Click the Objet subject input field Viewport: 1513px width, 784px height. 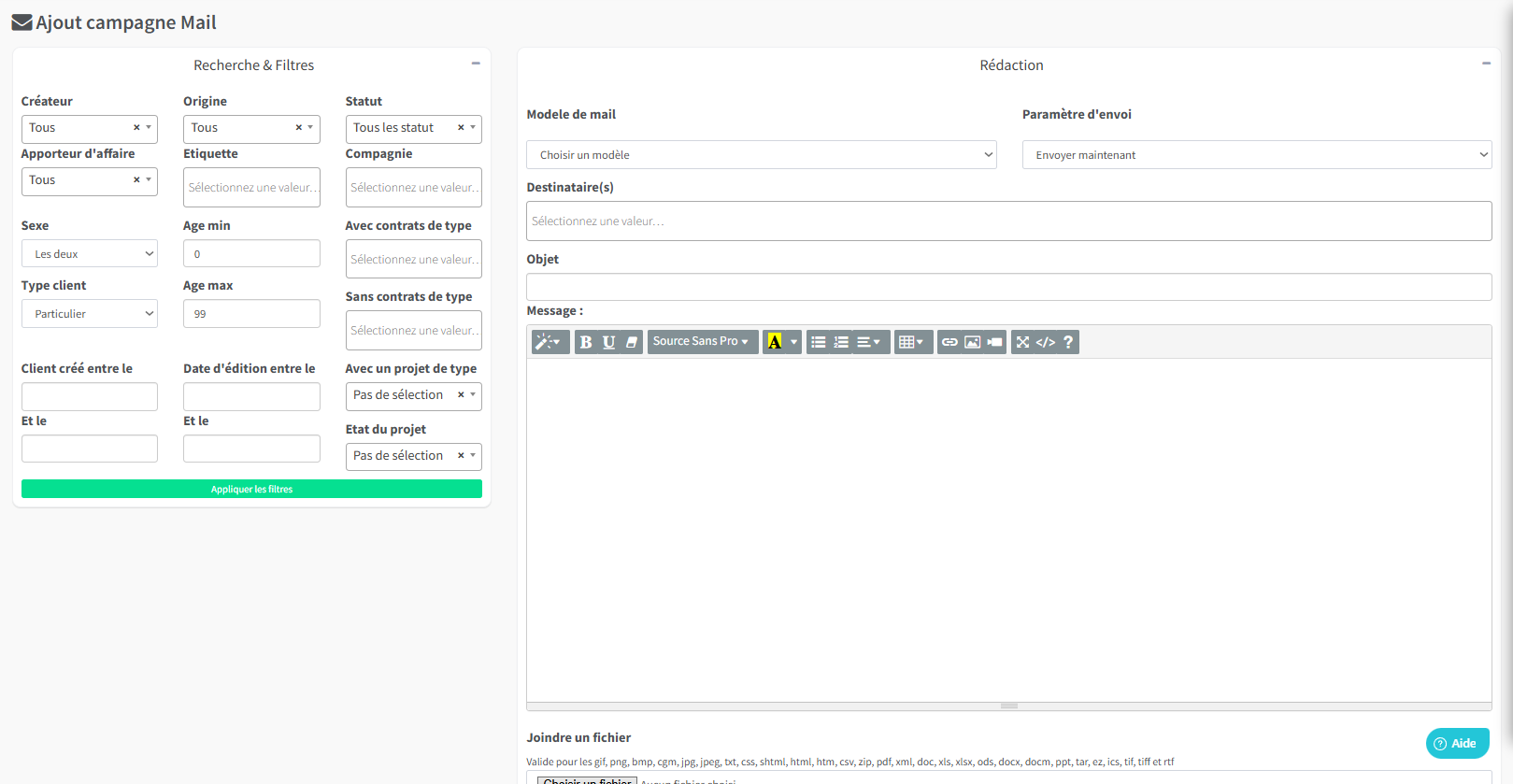1008,287
